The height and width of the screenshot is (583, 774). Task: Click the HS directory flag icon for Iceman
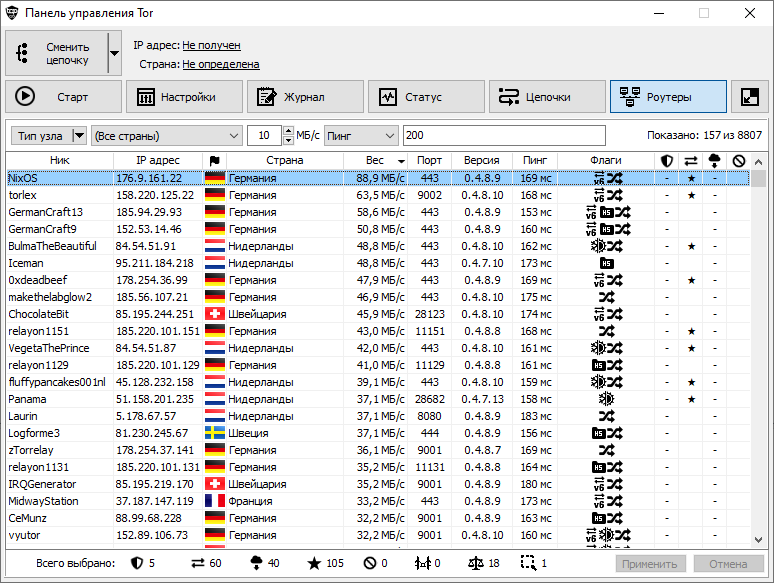click(607, 264)
